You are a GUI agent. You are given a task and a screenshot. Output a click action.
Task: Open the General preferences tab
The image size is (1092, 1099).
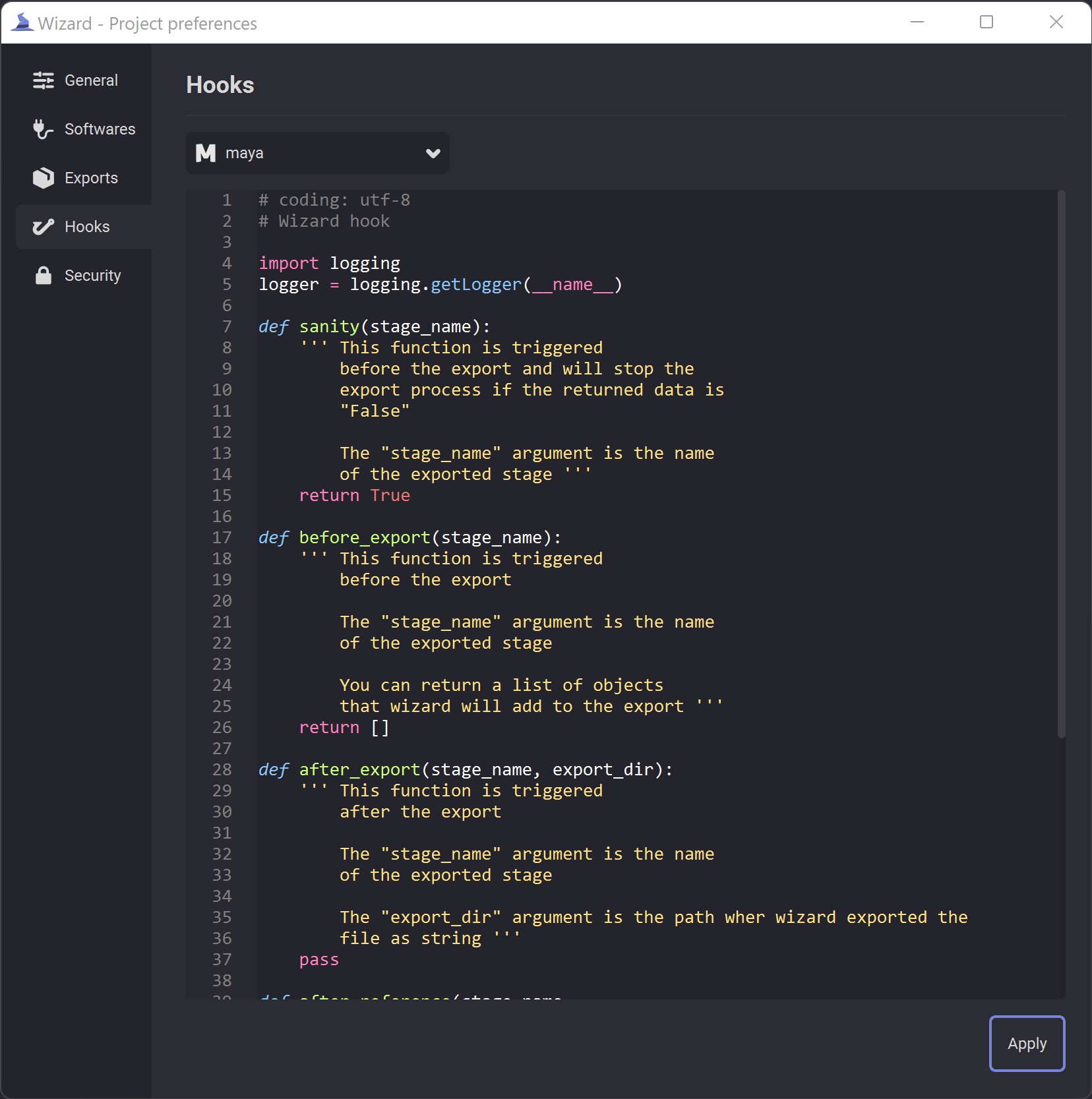point(84,80)
